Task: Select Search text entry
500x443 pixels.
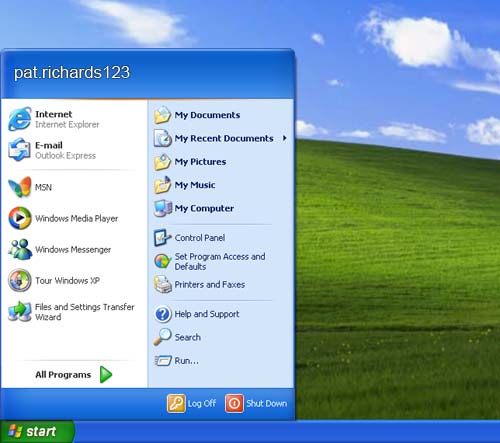Action: click(187, 337)
